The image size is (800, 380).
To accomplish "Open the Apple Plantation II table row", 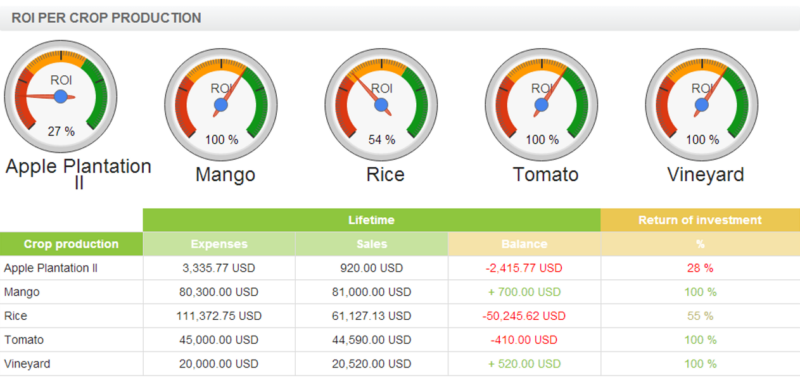I will point(400,268).
